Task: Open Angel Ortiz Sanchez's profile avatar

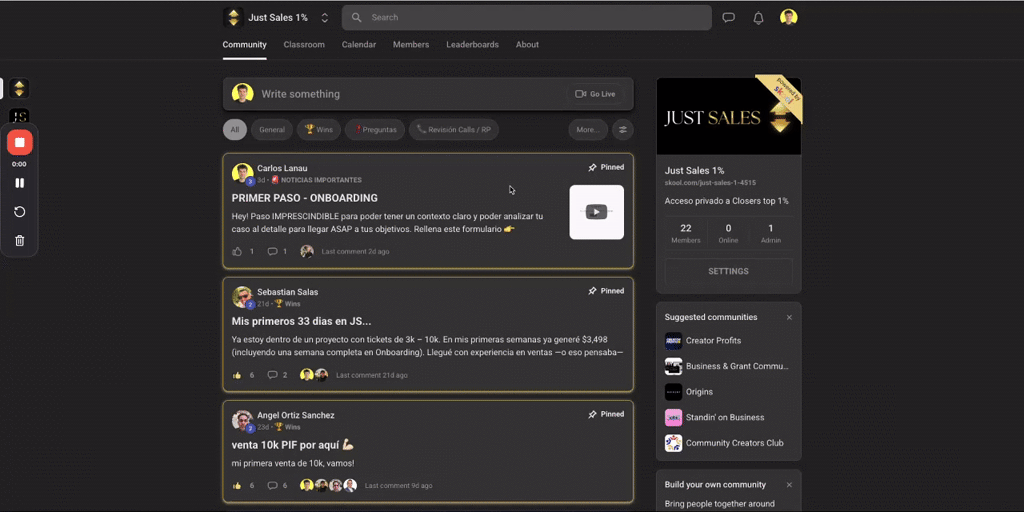Action: 242,421
